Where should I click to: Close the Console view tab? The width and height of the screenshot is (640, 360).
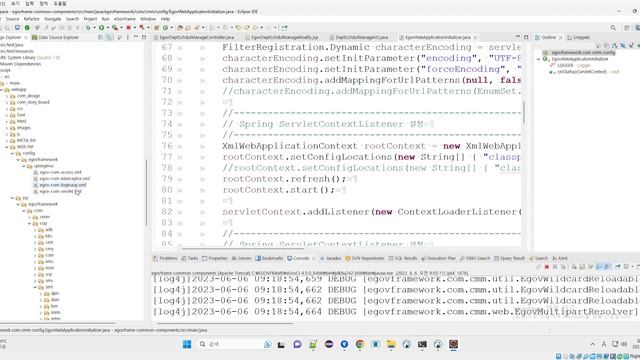point(313,258)
